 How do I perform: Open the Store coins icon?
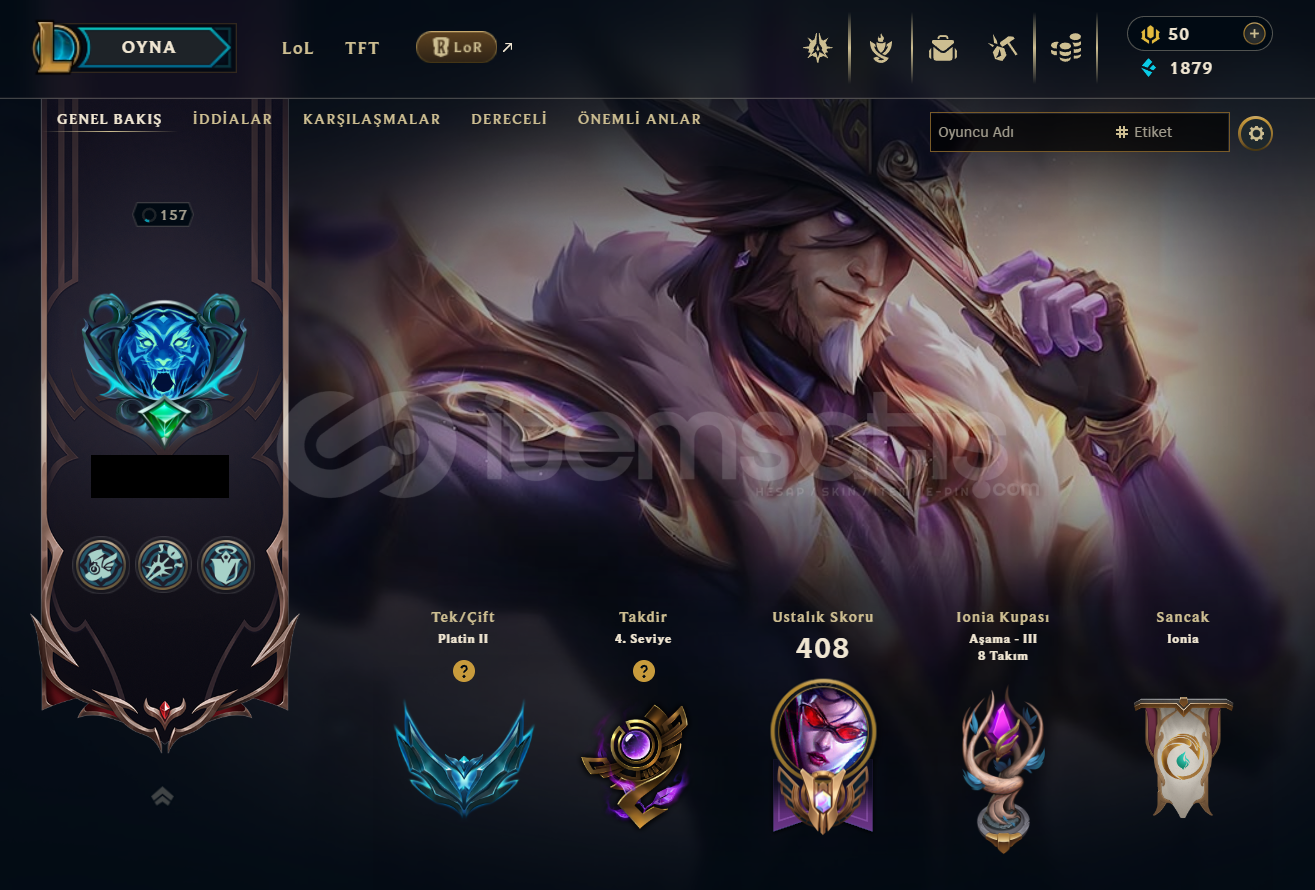tap(1066, 48)
